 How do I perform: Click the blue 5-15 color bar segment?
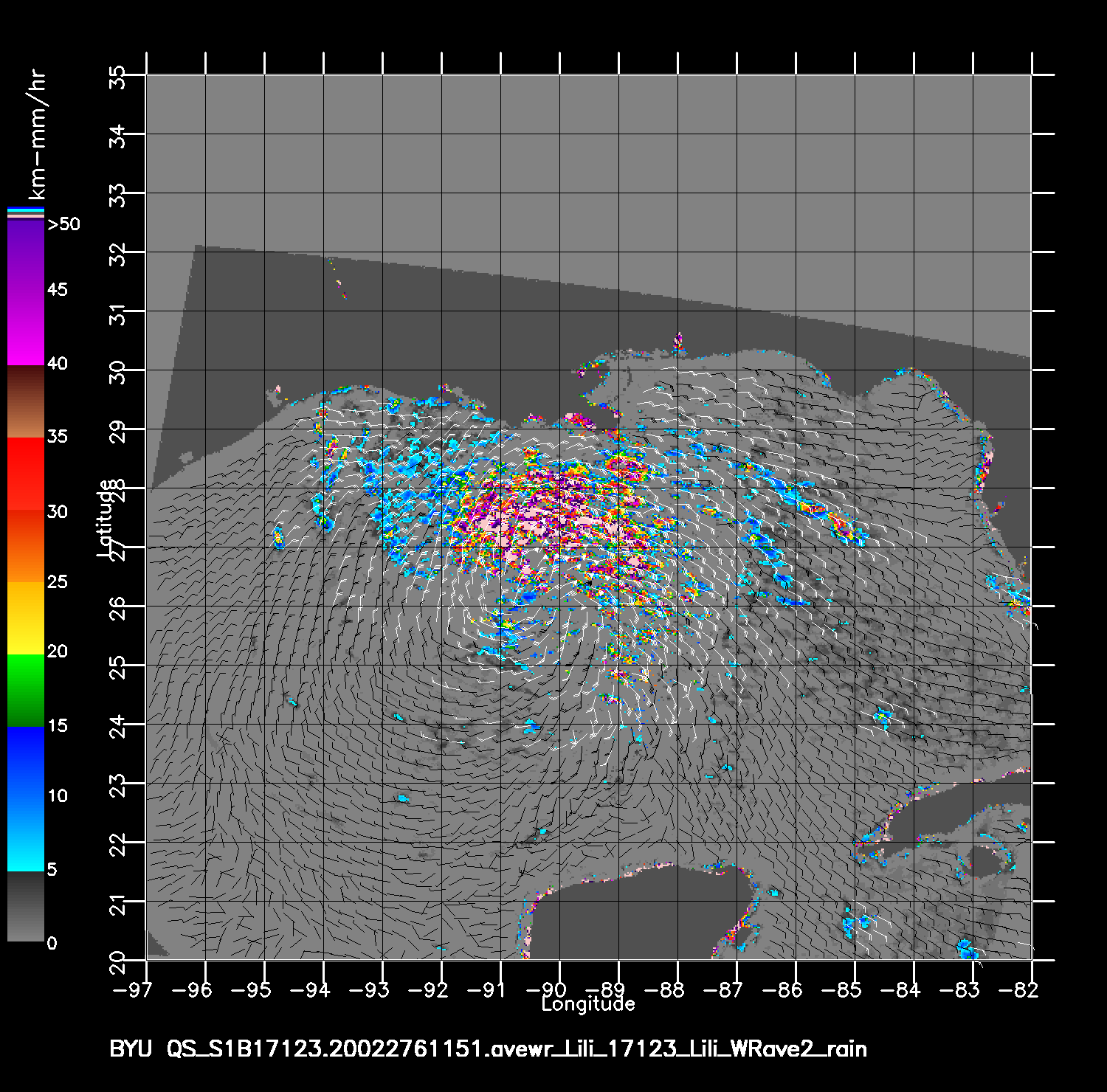point(26,800)
